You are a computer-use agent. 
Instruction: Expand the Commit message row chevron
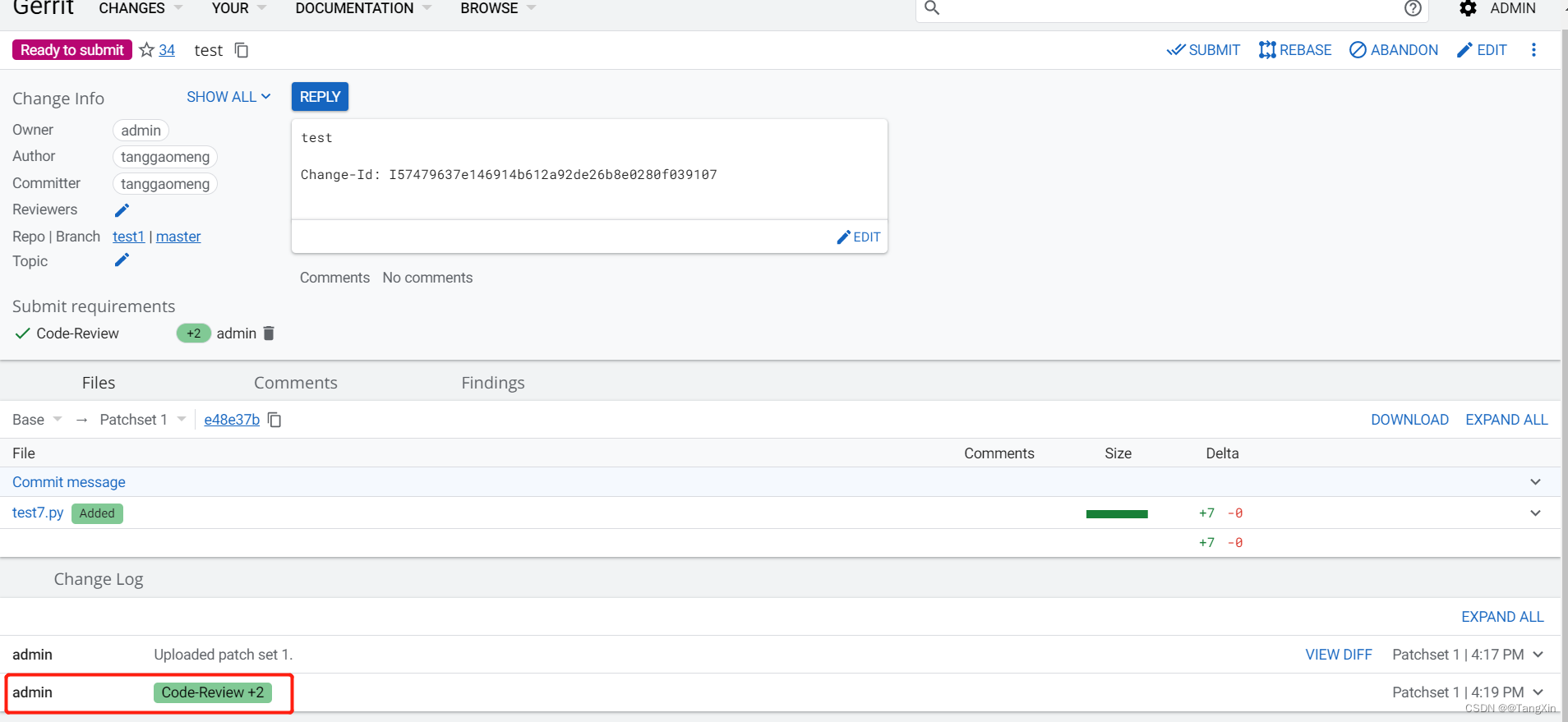[x=1535, y=482]
